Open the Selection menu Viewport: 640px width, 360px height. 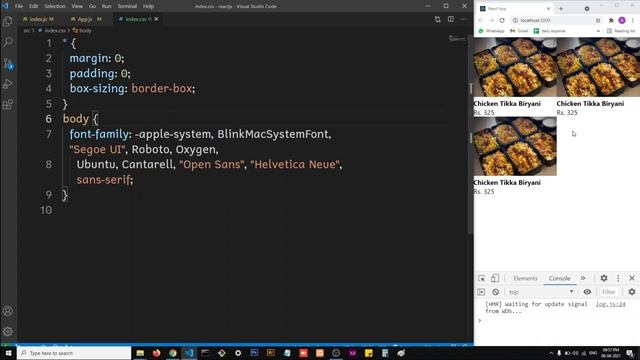55,6
